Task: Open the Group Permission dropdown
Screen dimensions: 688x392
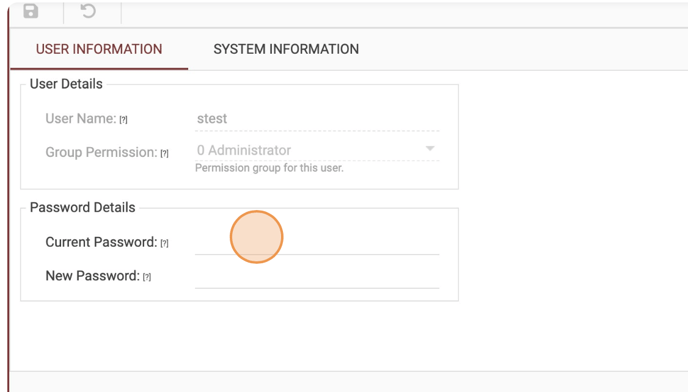Action: click(x=317, y=150)
